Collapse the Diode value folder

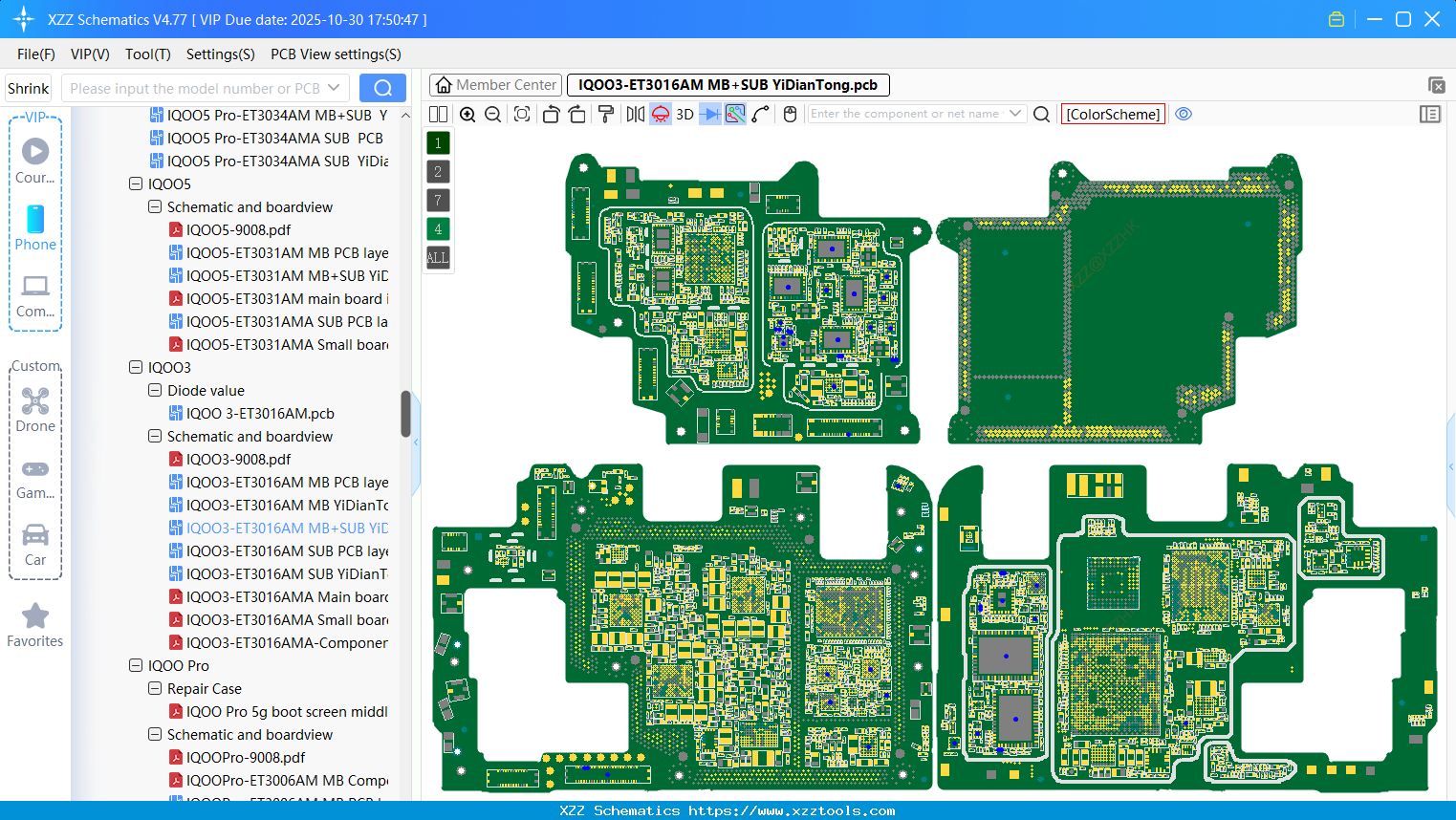(155, 390)
